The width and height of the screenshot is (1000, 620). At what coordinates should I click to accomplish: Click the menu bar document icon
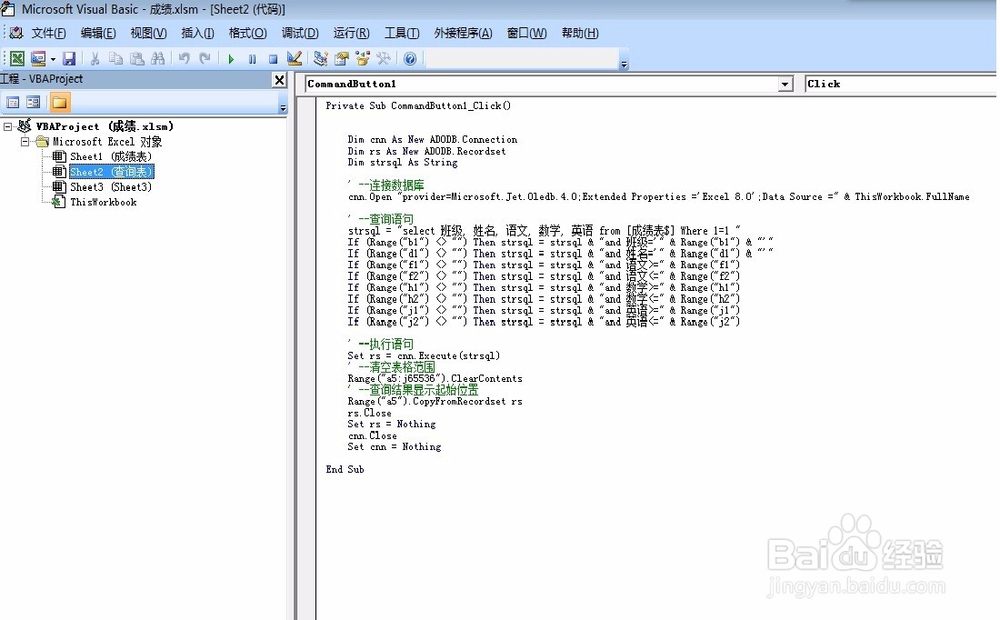click(17, 33)
